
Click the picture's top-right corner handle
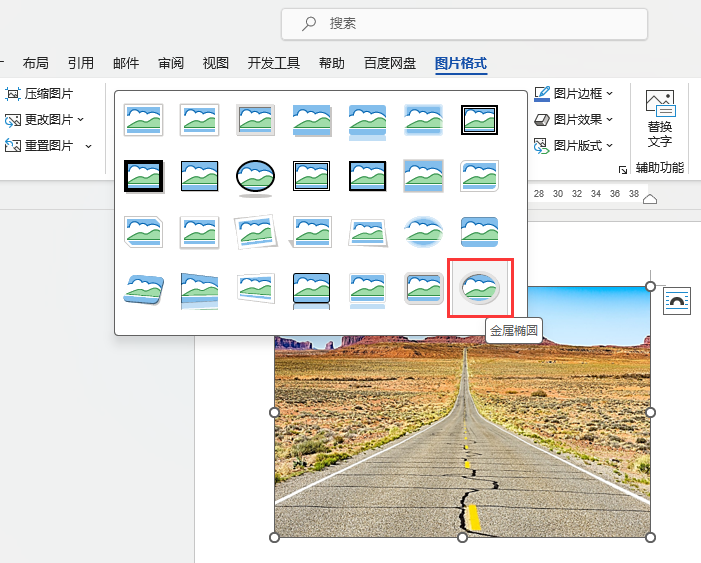pos(651,286)
